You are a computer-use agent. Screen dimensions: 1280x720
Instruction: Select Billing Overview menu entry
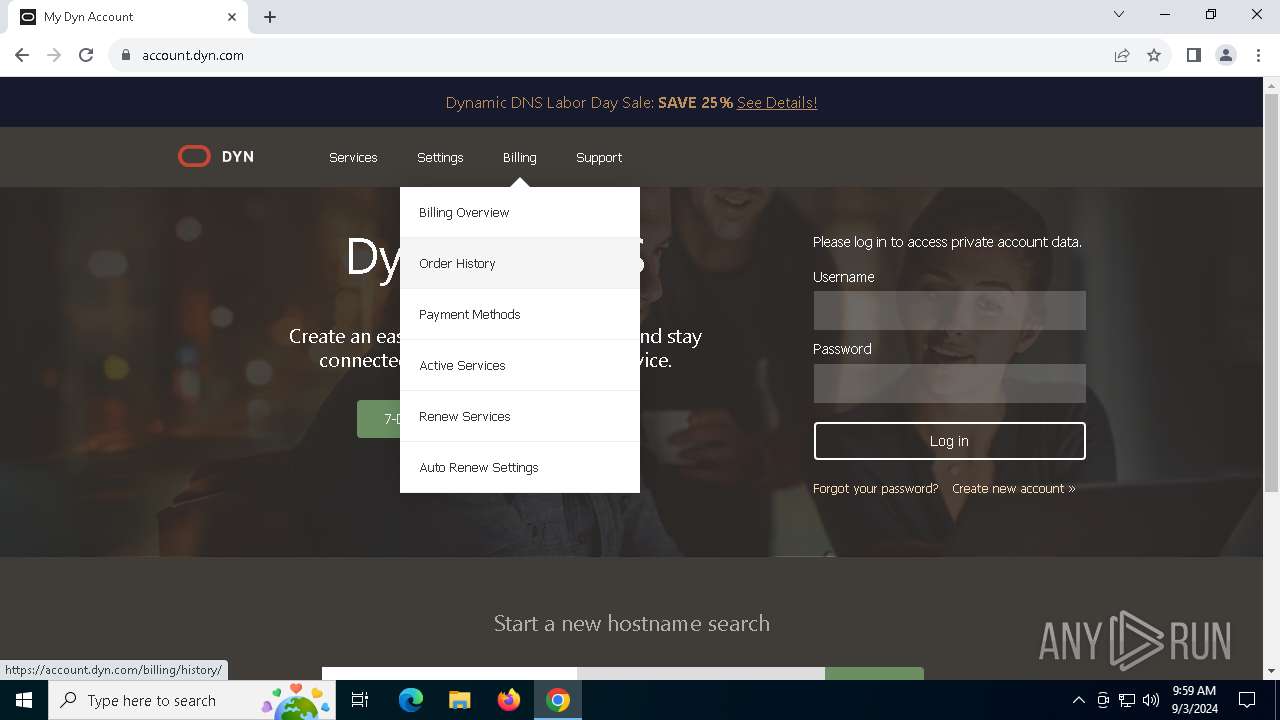pos(520,212)
